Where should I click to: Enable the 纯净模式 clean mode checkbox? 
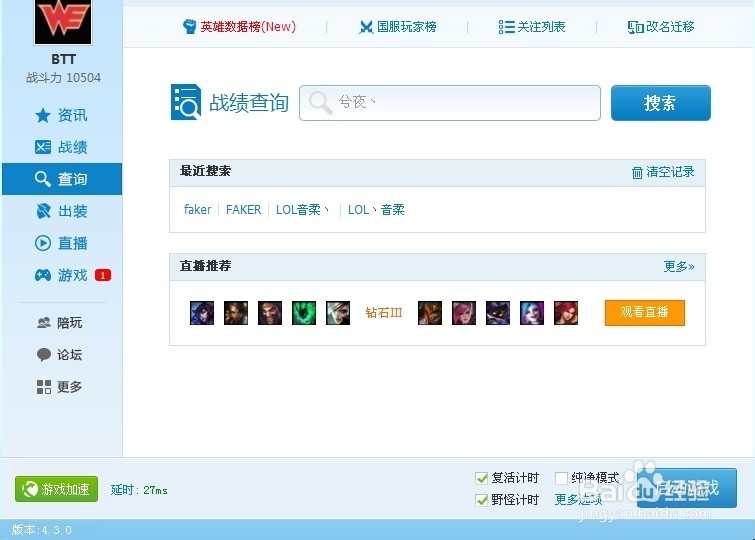click(561, 478)
